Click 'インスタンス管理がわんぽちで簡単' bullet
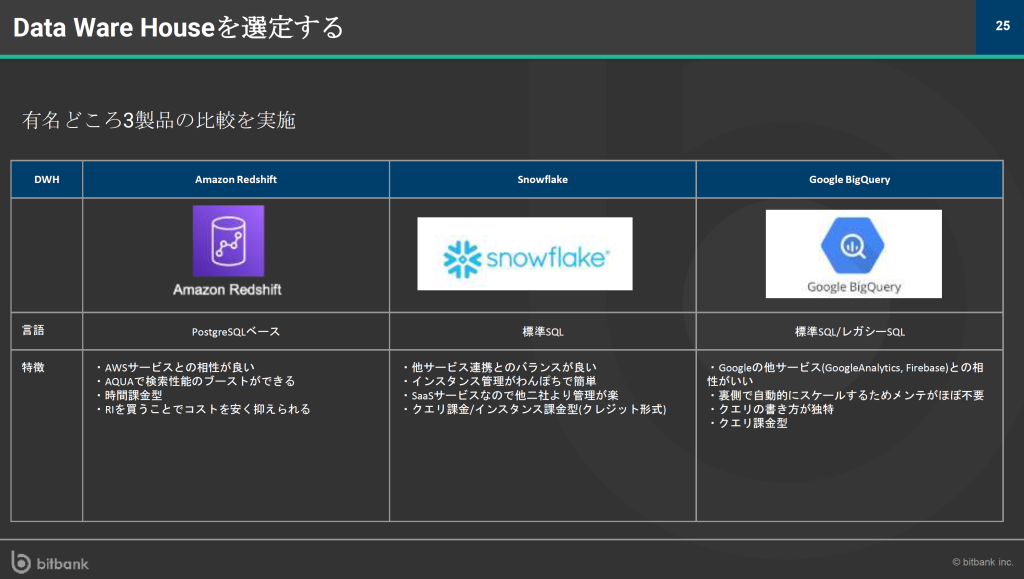 click(499, 381)
